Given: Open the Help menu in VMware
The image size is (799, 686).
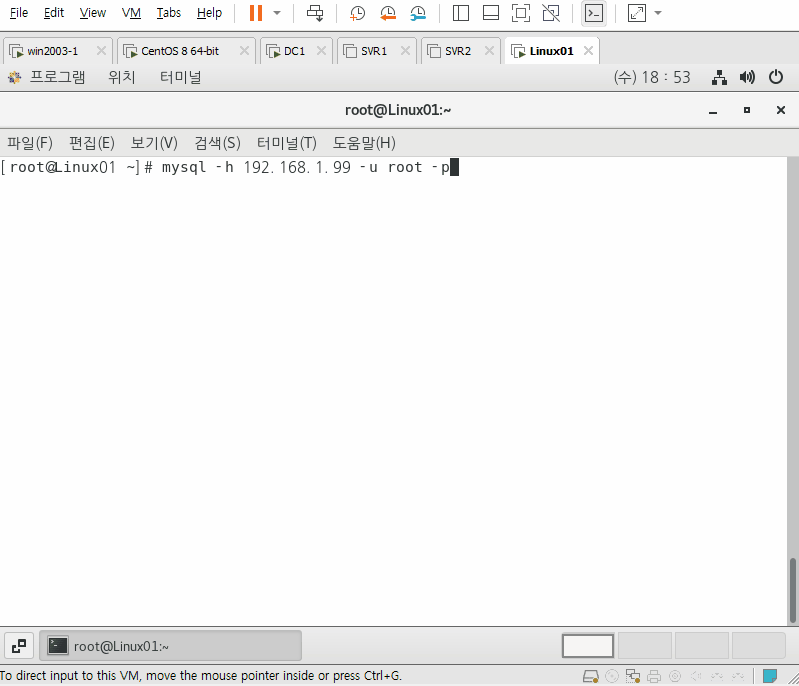Looking at the screenshot, I should pos(209,13).
